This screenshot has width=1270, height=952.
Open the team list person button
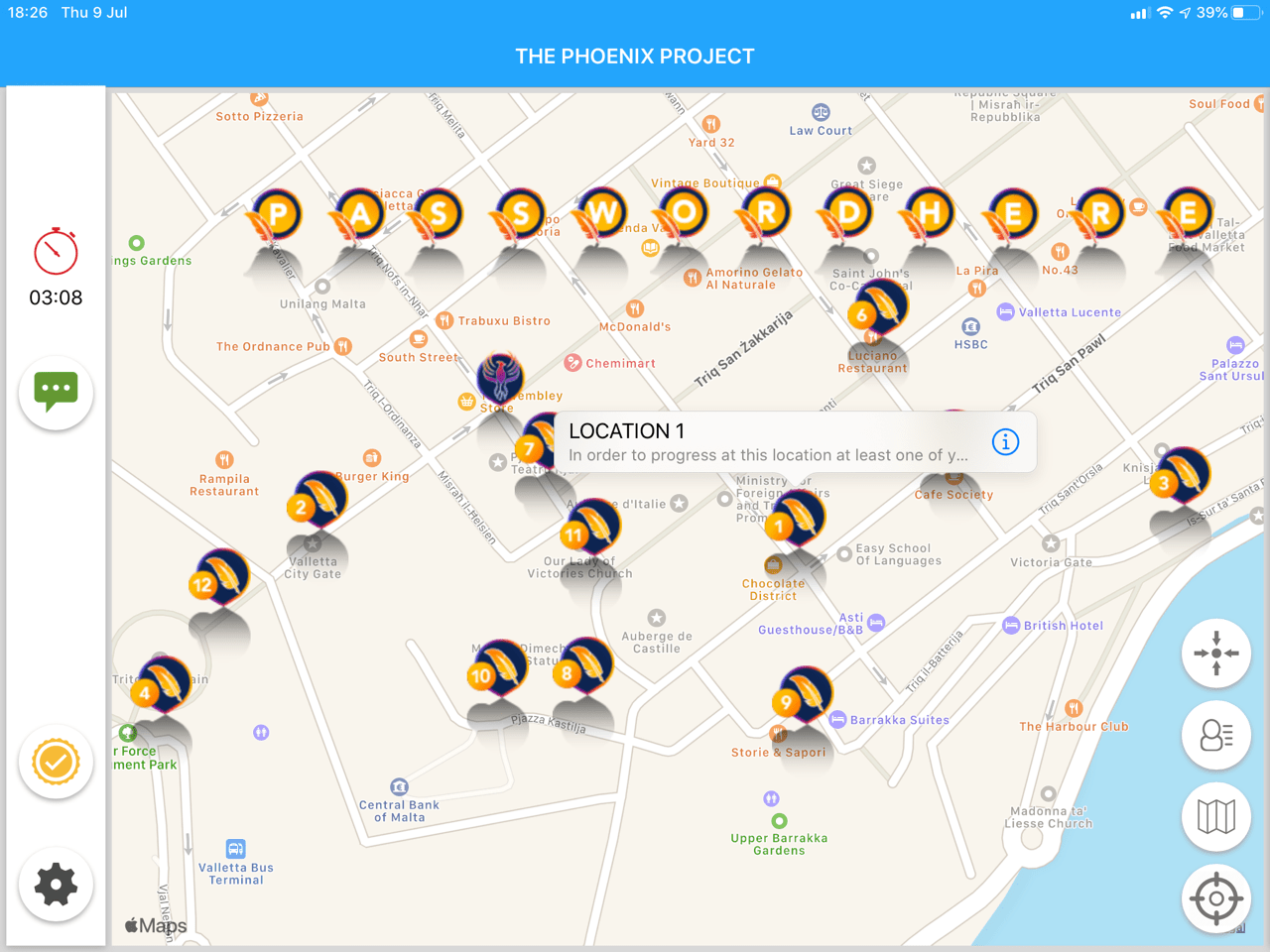(x=1215, y=735)
